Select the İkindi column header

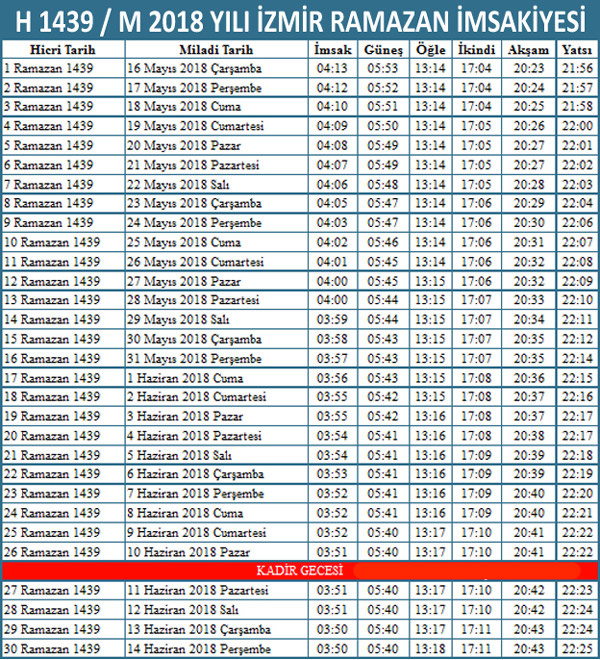(x=475, y=49)
